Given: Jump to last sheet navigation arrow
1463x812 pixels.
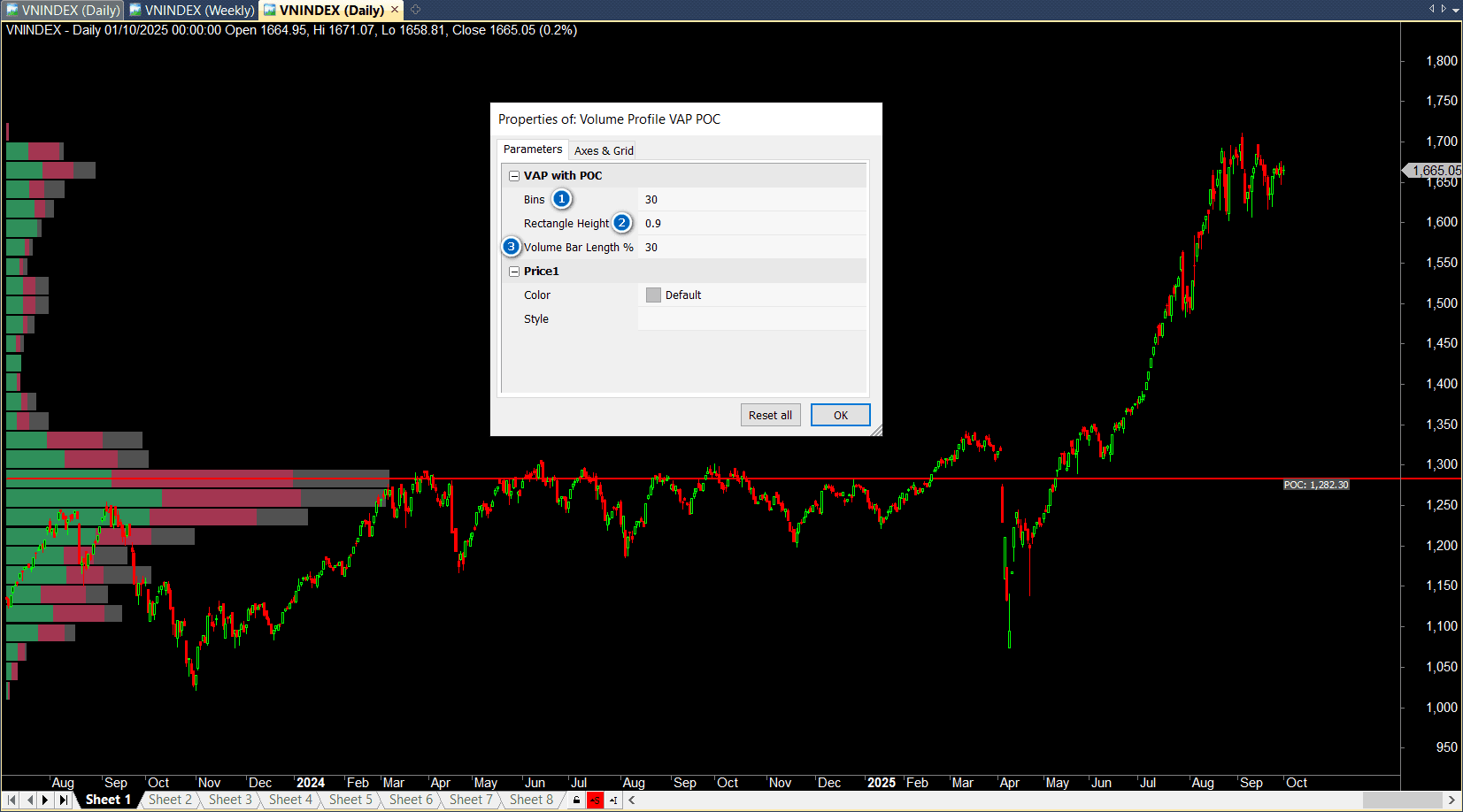Looking at the screenshot, I should click(63, 800).
